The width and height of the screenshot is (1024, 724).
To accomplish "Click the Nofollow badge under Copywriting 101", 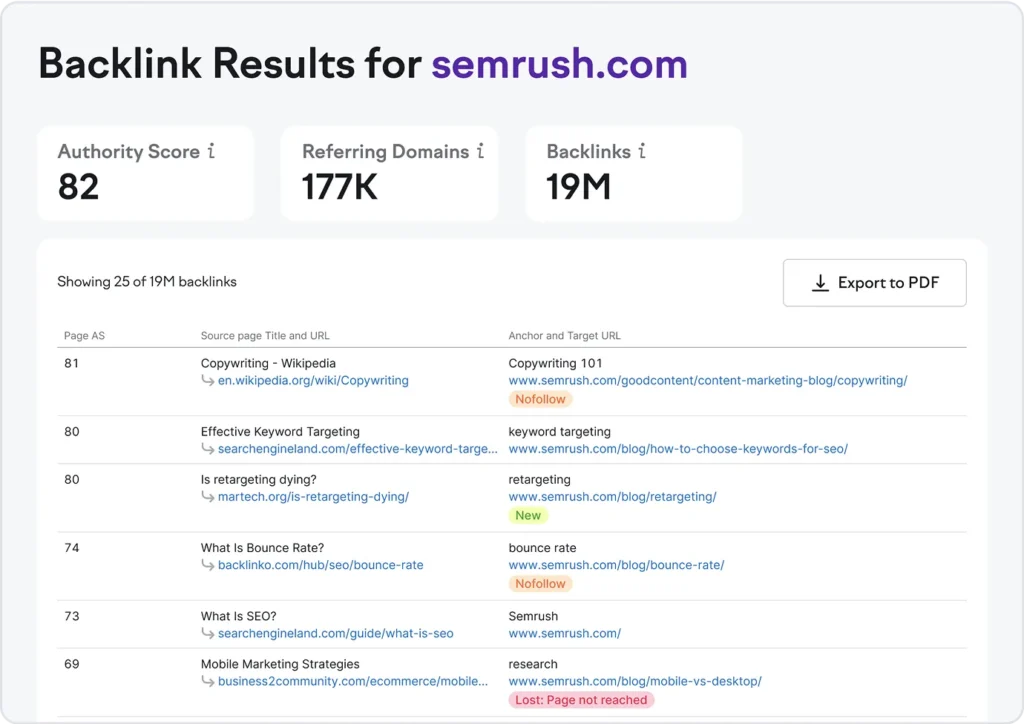I will pos(540,399).
